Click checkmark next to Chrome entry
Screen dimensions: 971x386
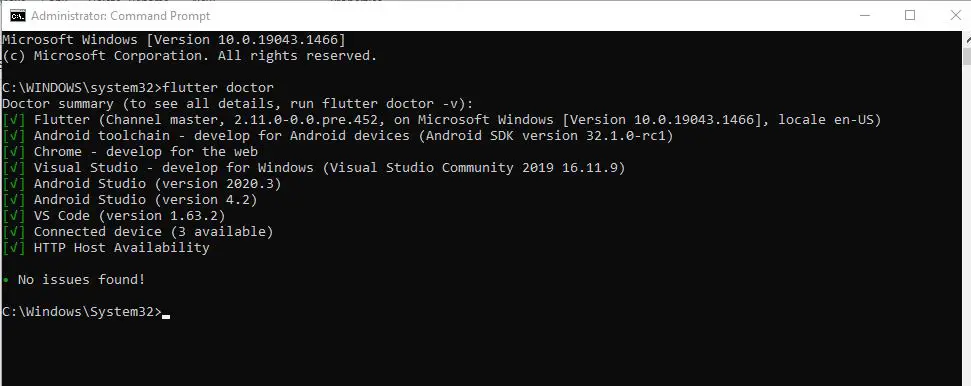(14, 152)
